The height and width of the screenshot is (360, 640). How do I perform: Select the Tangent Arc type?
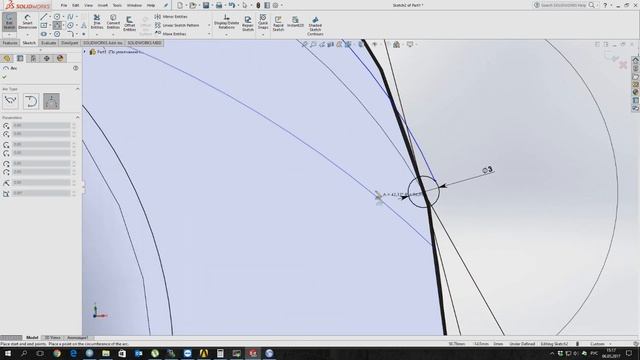pyautogui.click(x=31, y=101)
